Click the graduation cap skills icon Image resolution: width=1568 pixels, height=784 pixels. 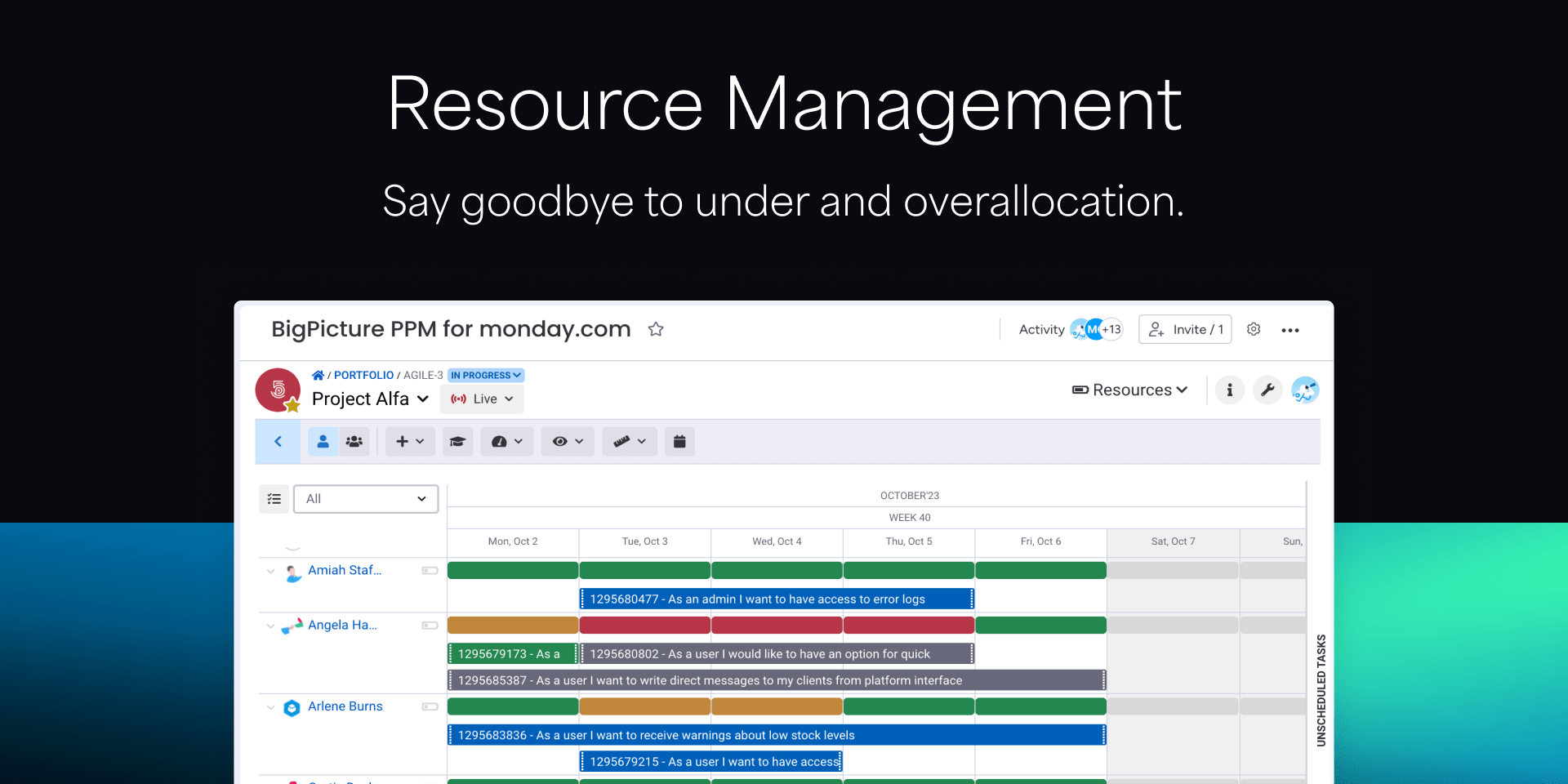[x=457, y=441]
